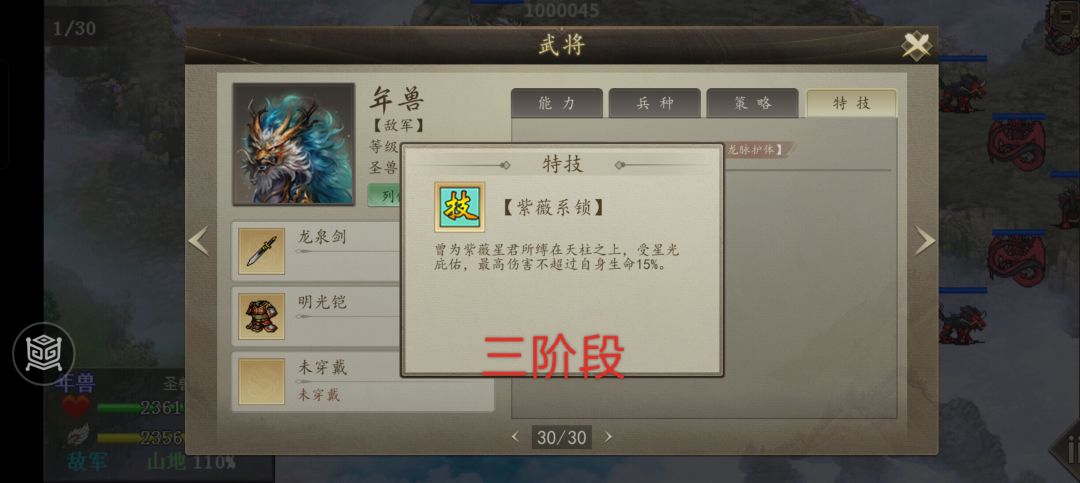Screen dimensions: 1080x483
Task: Go to previous general with left arrow
Action: [x=198, y=242]
